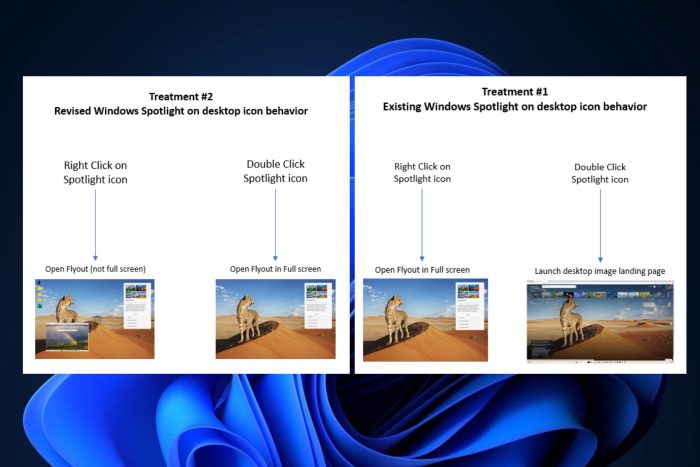The height and width of the screenshot is (467, 700).
Task: Open the not-full-screen flyout thumbnail
Action: 95,319
